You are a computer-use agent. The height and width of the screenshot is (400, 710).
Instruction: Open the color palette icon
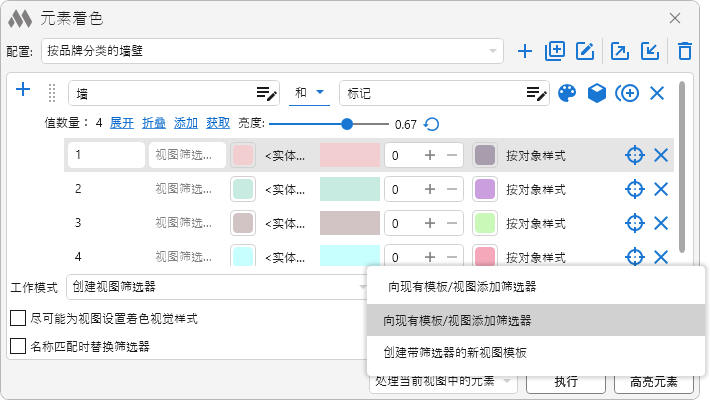(567, 93)
